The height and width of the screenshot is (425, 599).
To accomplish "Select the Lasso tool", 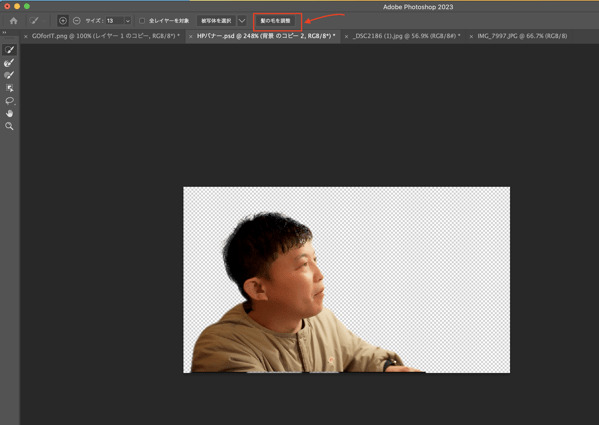I will tap(9, 101).
